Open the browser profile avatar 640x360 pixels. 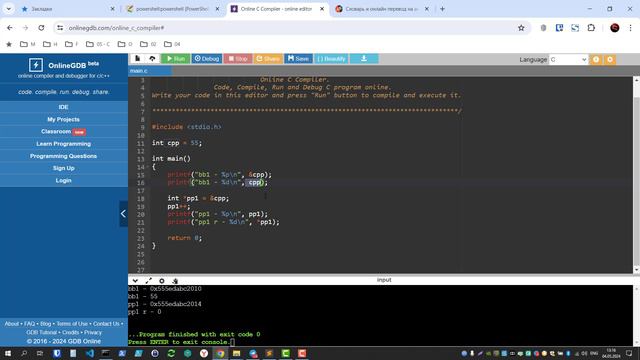614,28
